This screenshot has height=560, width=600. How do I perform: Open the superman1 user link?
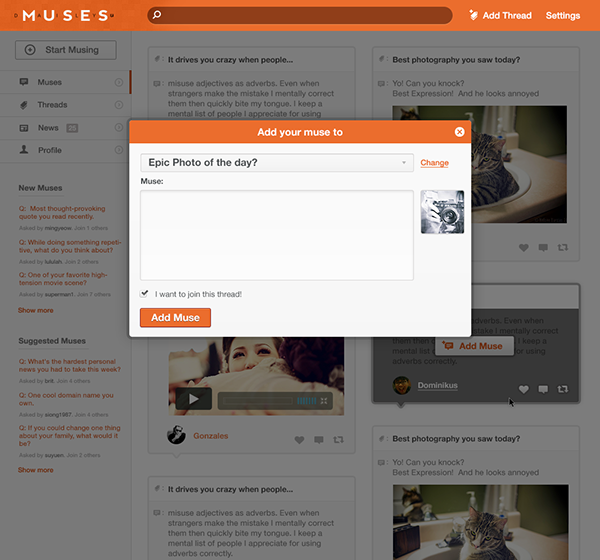(x=60, y=294)
